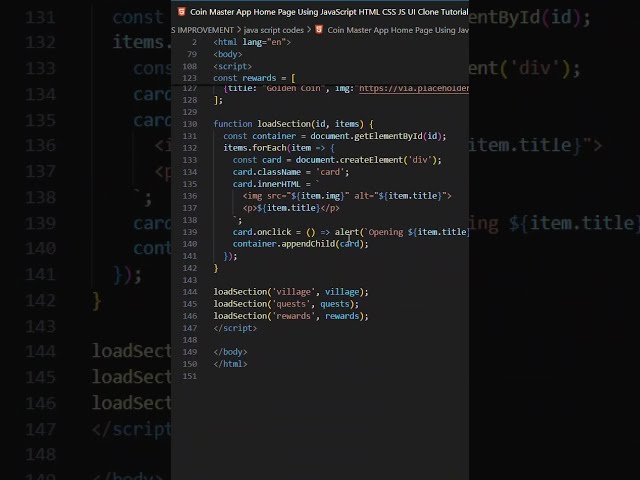Click line number 151 in the gutter
The width and height of the screenshot is (640, 480).
[190, 376]
